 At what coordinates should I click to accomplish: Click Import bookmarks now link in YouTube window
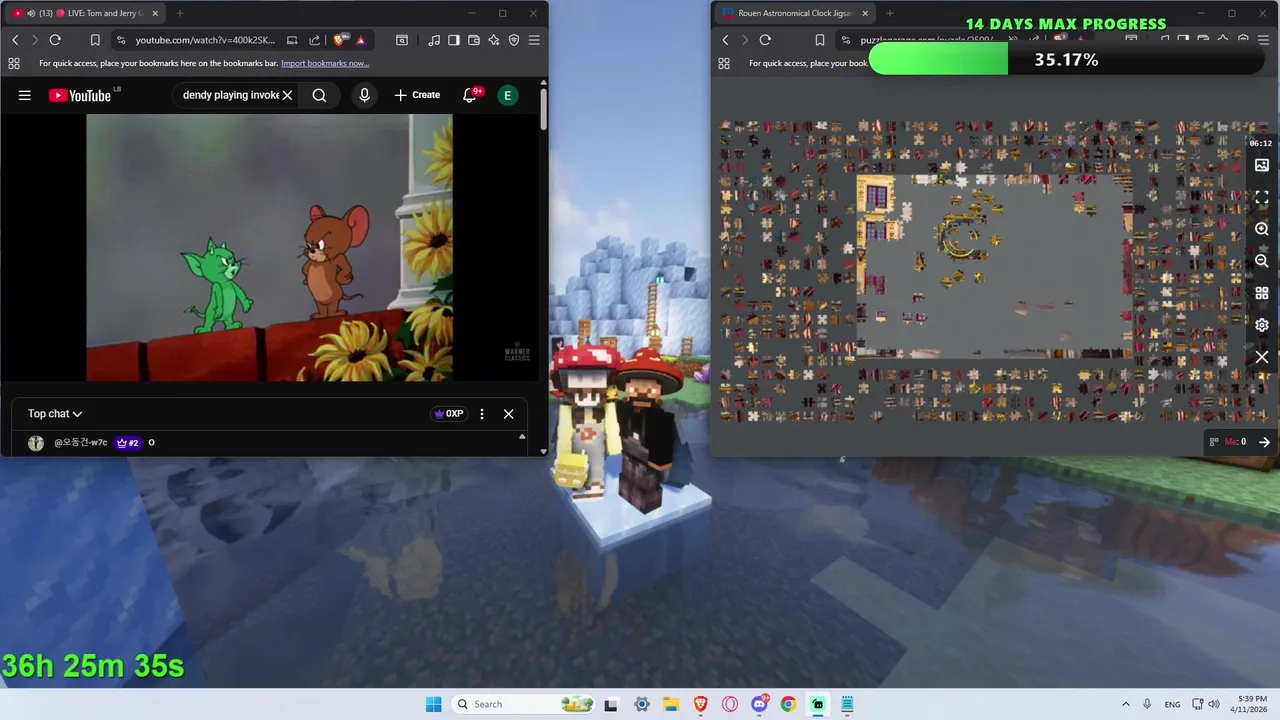325,63
